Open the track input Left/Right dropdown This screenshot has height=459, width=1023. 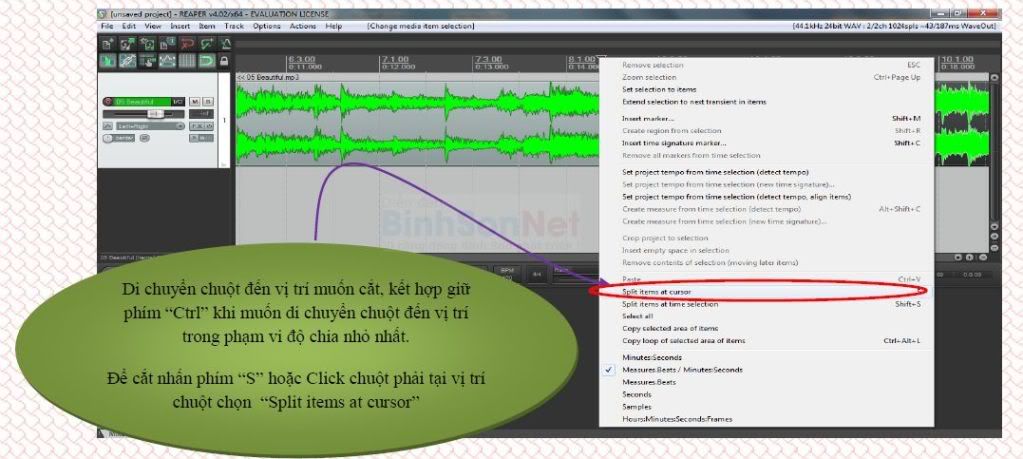point(150,126)
